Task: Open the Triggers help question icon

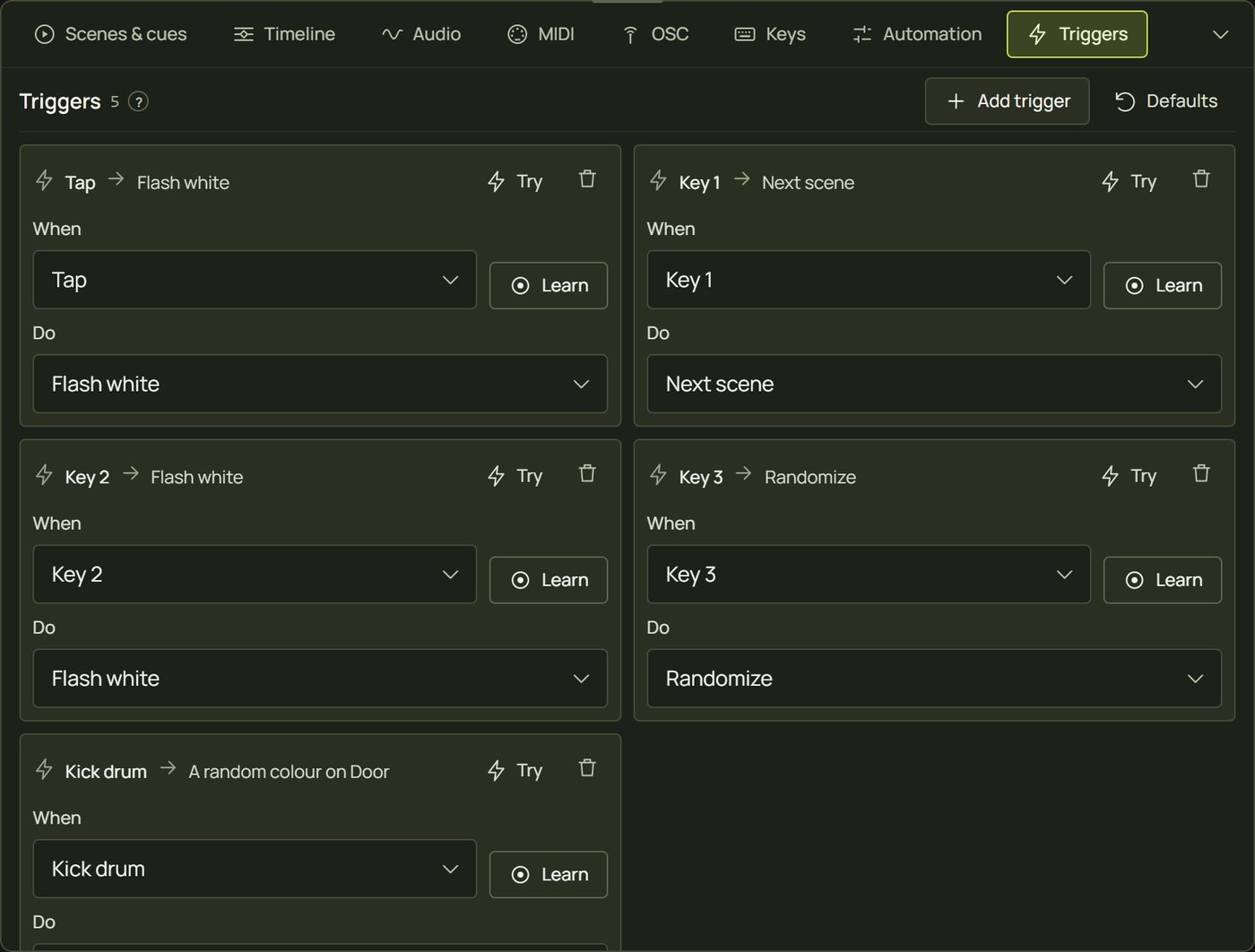Action: tap(138, 101)
